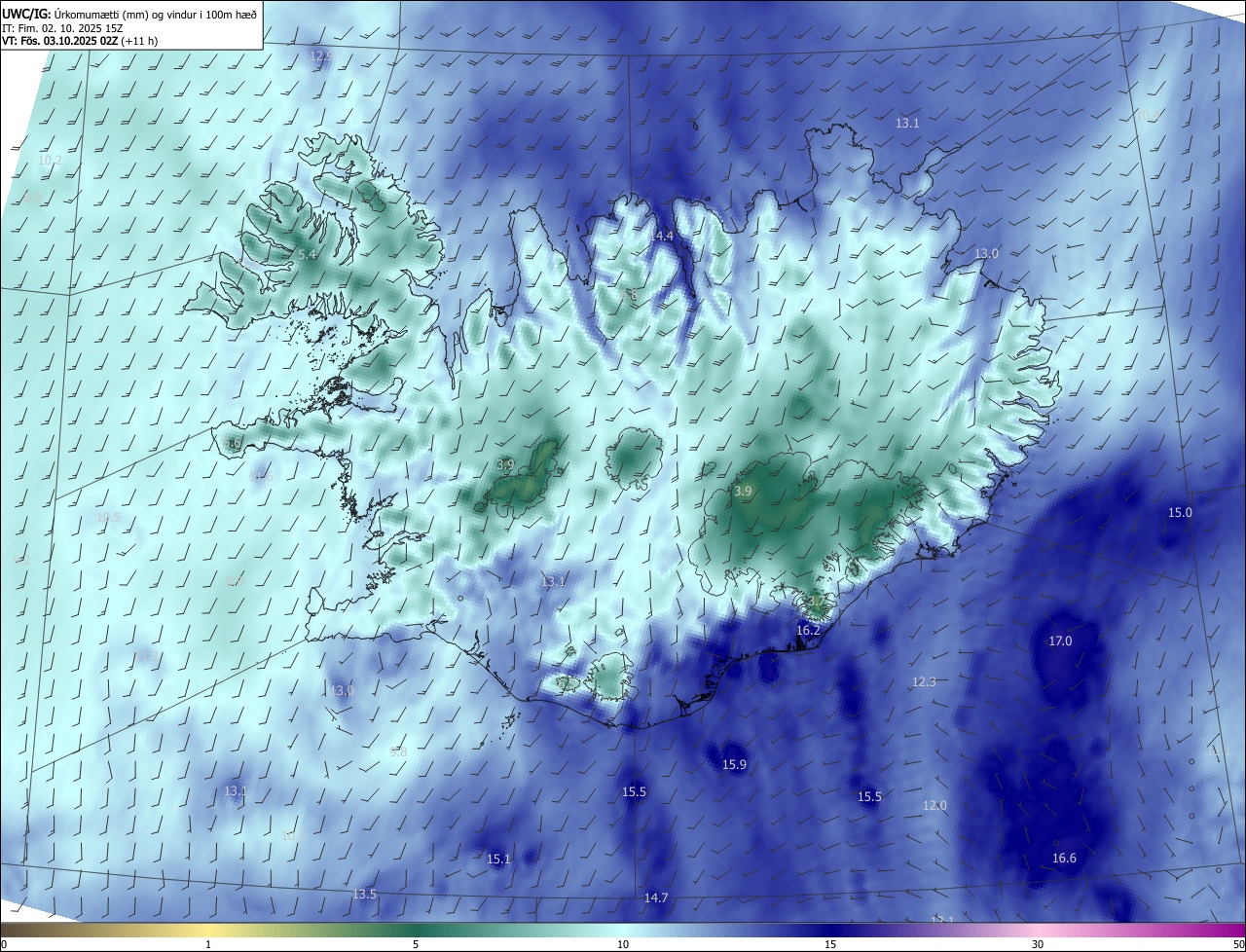This screenshot has width=1246, height=952.
Task: Click the 50 tick on the color scale
Action: coord(1238,944)
